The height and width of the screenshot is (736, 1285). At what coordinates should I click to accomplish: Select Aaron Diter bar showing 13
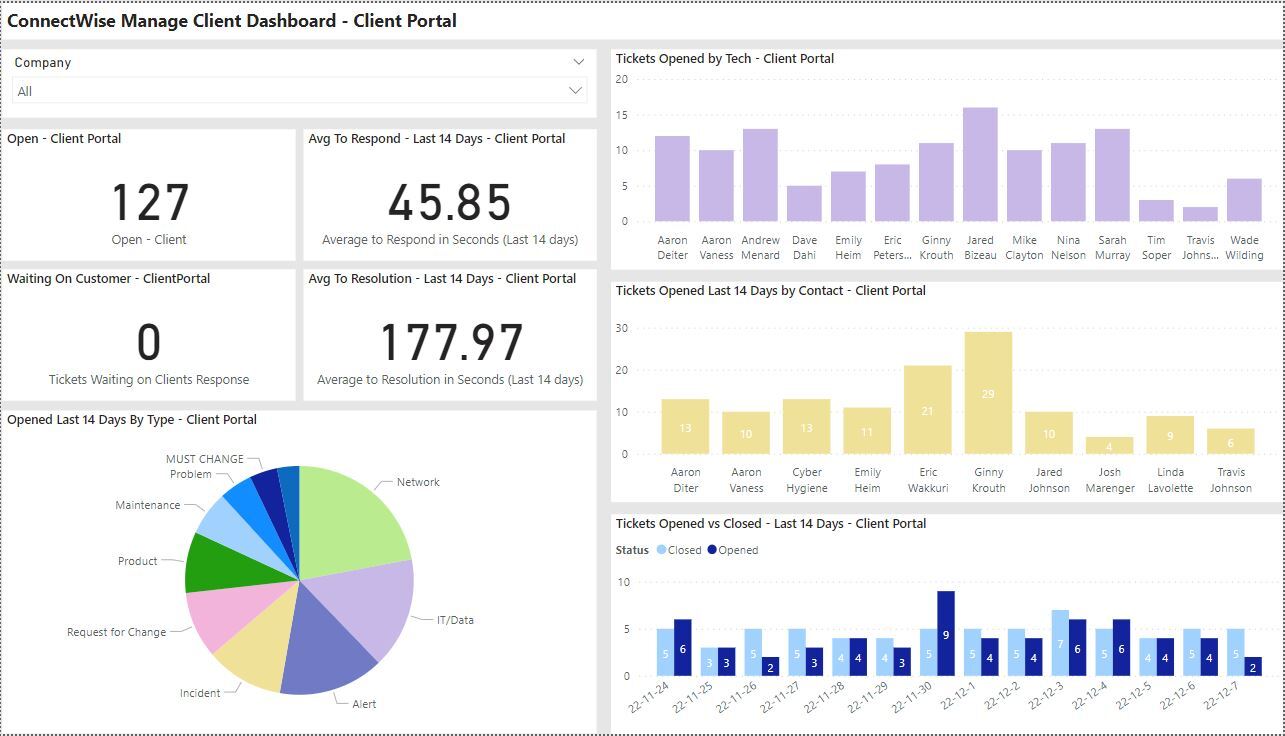click(x=685, y=427)
